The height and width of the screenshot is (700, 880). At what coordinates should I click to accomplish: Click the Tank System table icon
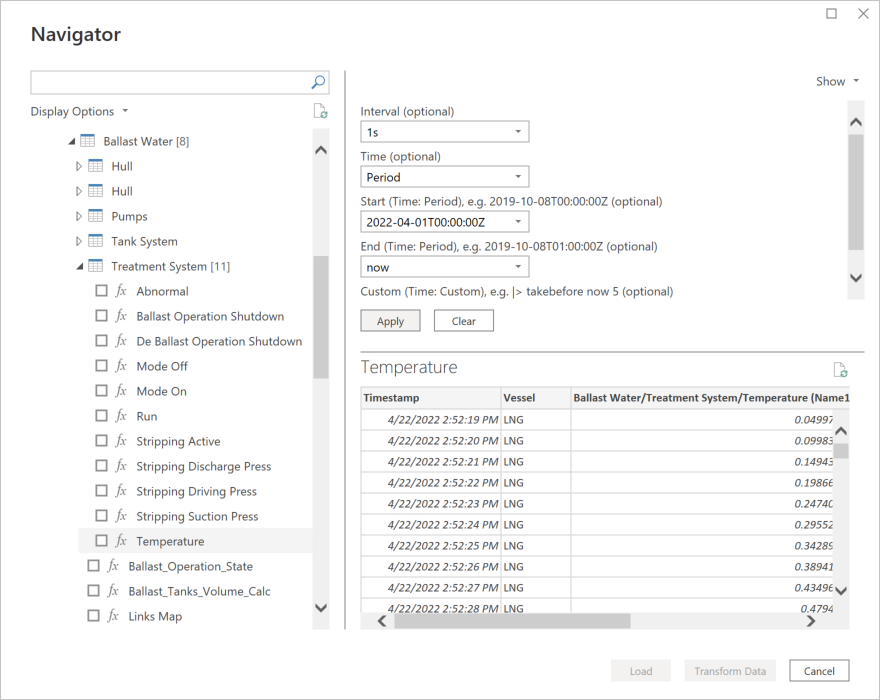(x=95, y=241)
